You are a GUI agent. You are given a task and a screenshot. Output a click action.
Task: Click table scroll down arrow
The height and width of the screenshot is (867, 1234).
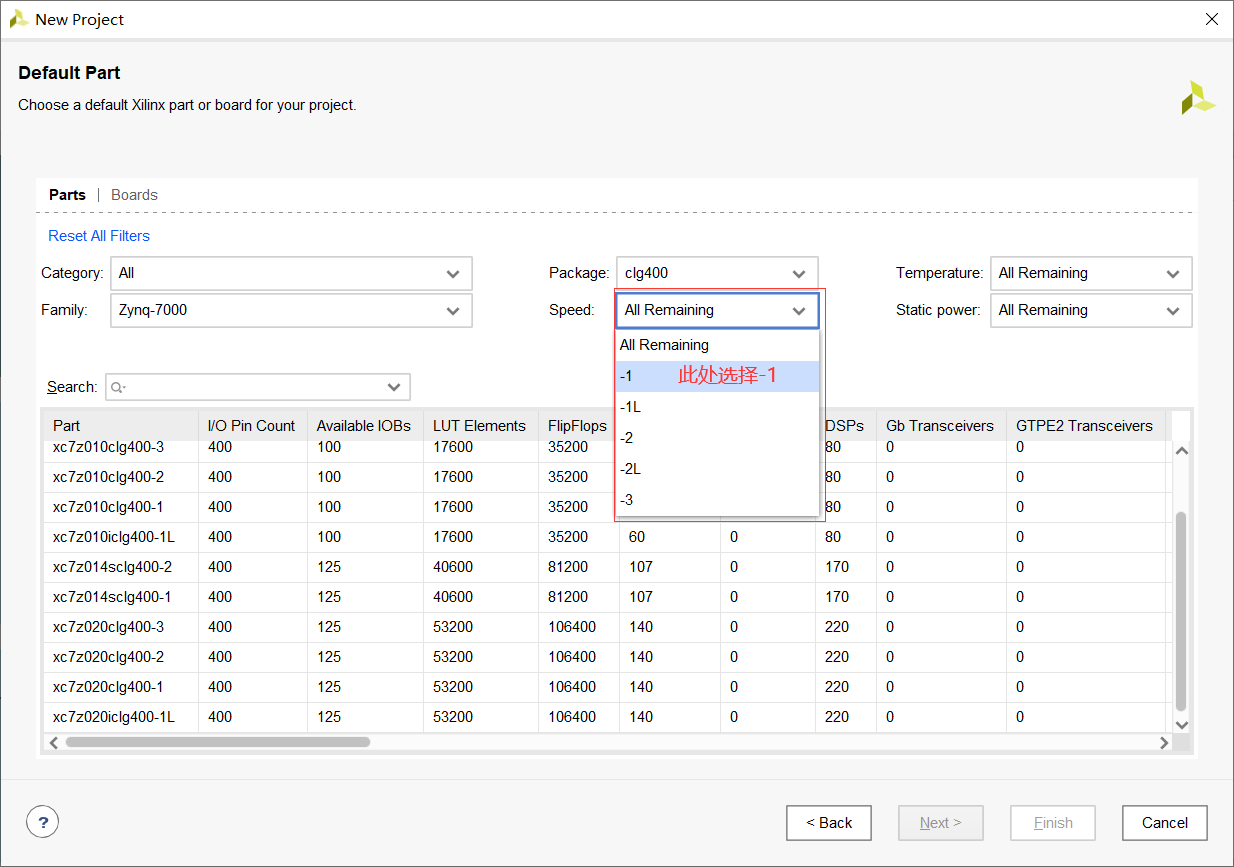click(1181, 725)
